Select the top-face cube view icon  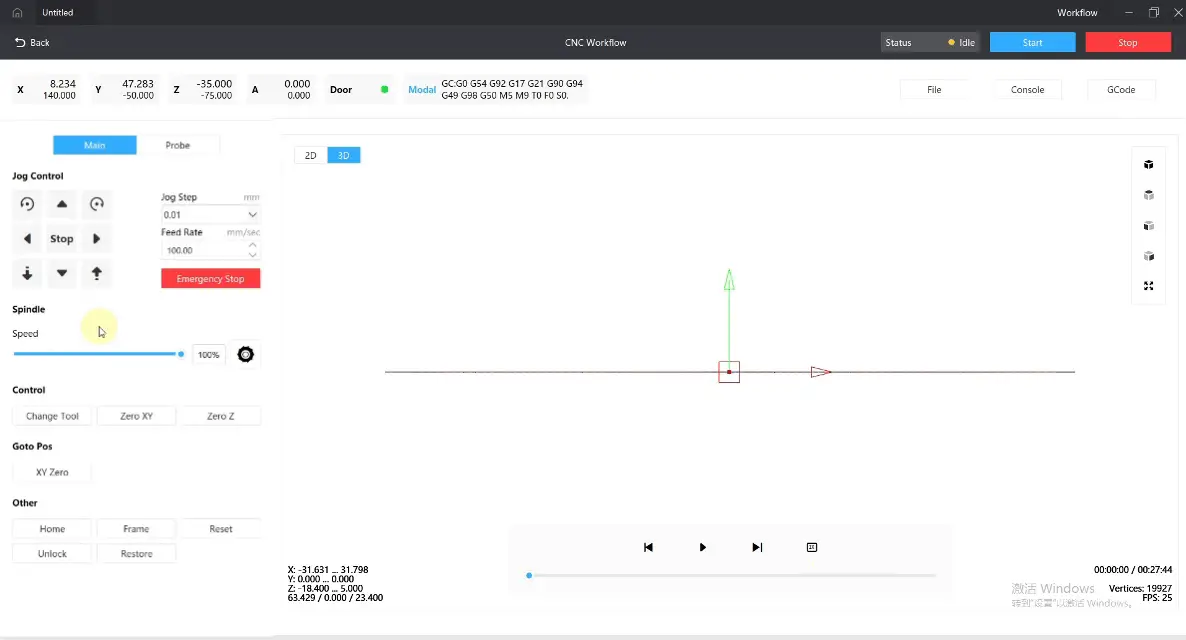[x=1149, y=195]
